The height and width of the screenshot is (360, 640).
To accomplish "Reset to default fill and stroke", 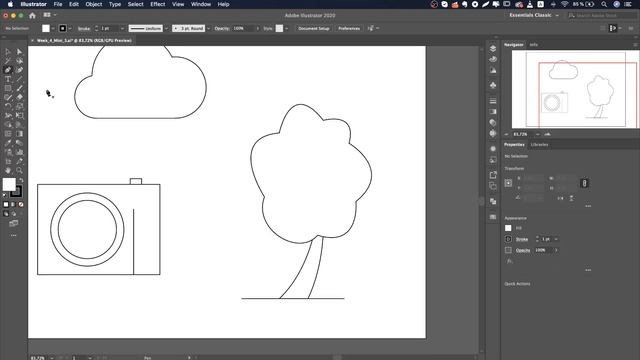I will pos(5,196).
